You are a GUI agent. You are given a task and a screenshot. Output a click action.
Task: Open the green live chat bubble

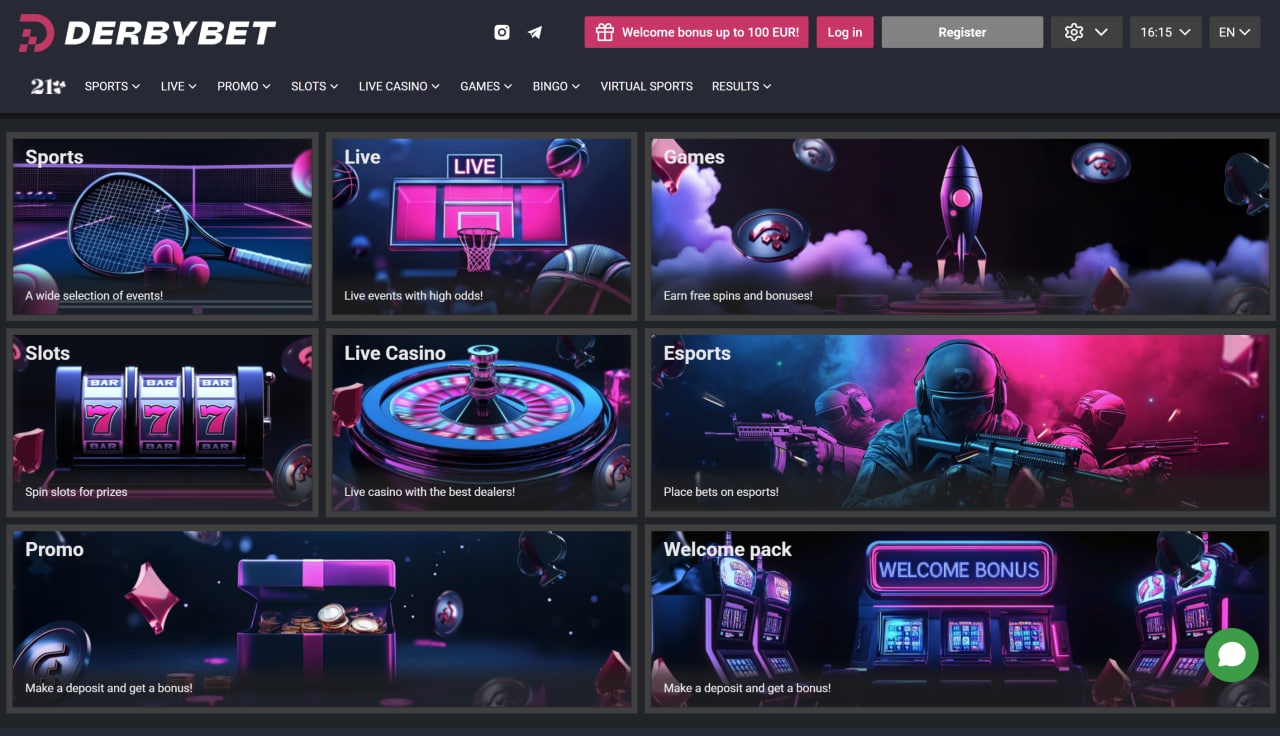(x=1231, y=655)
